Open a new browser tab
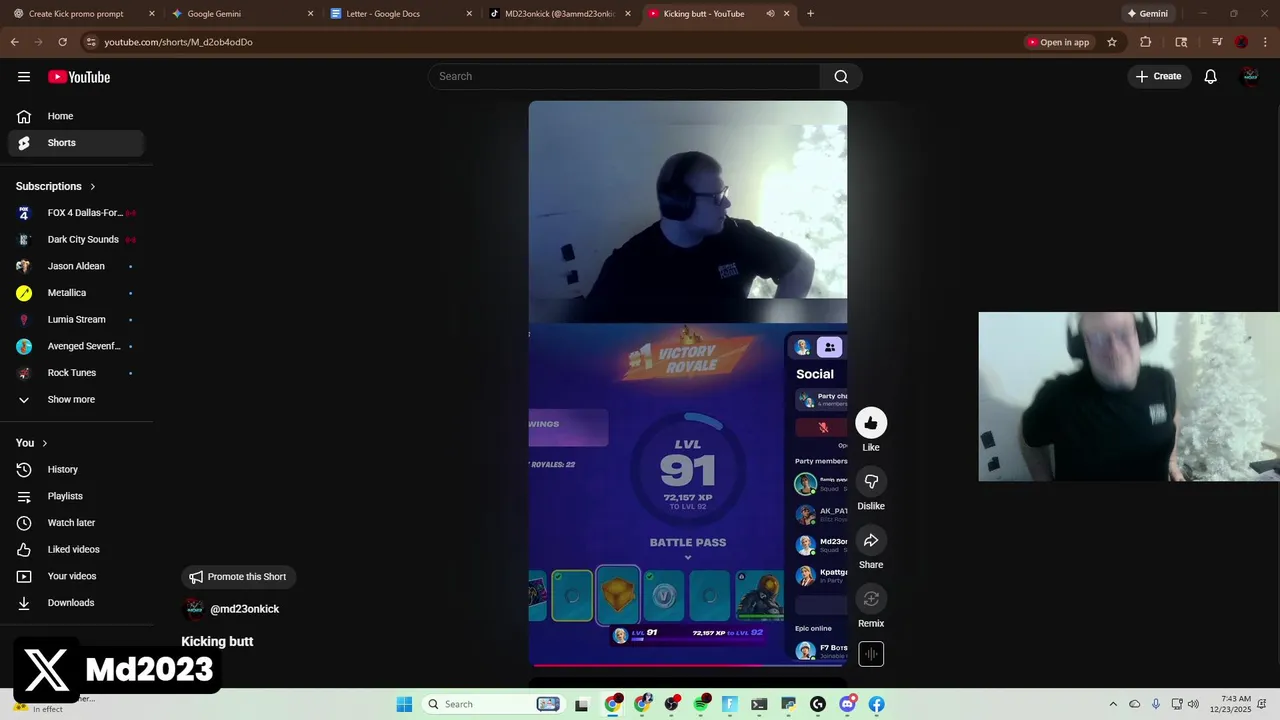 [810, 14]
